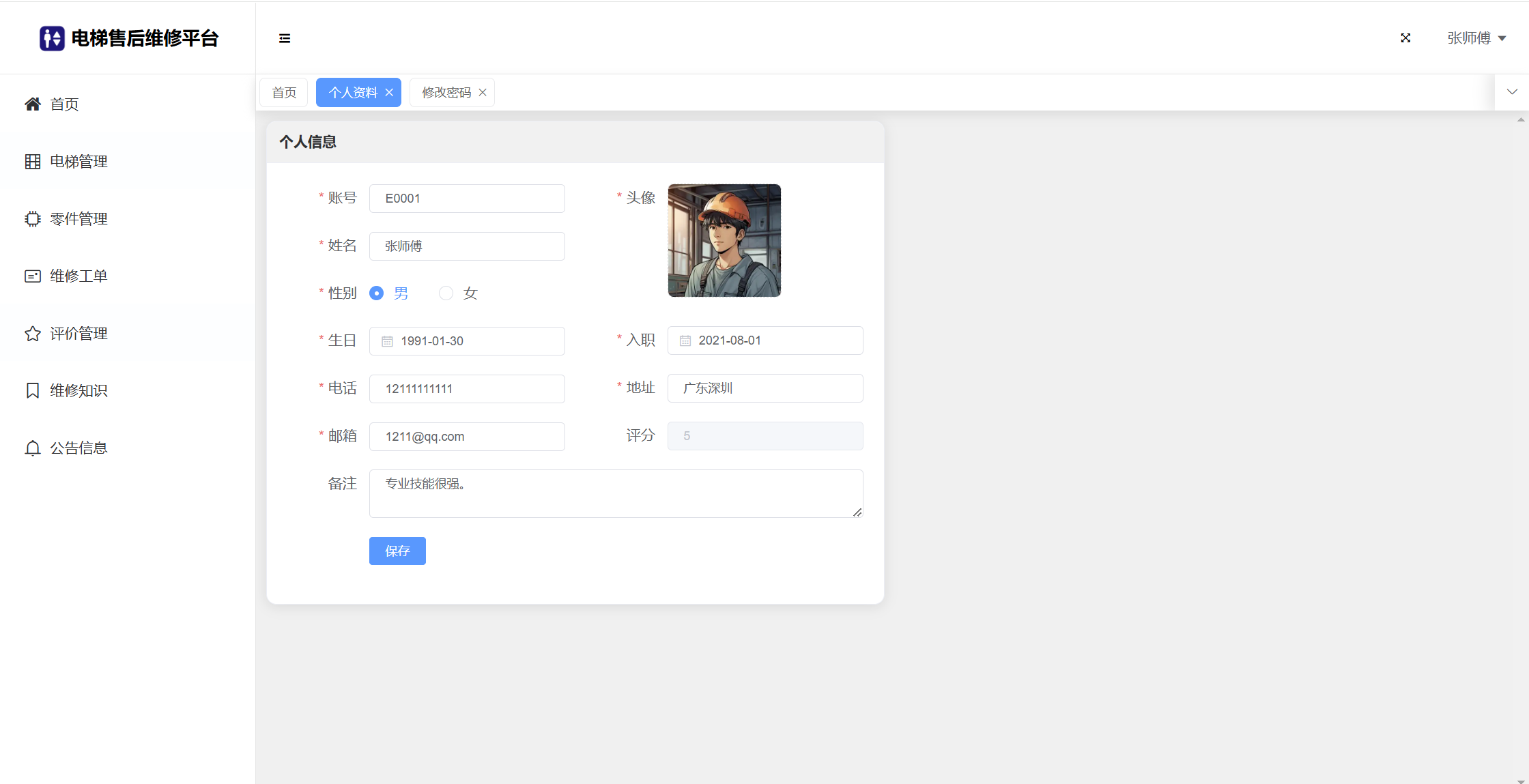Click the 维修工单 card icon
Image resolution: width=1529 pixels, height=784 pixels.
pos(33,276)
